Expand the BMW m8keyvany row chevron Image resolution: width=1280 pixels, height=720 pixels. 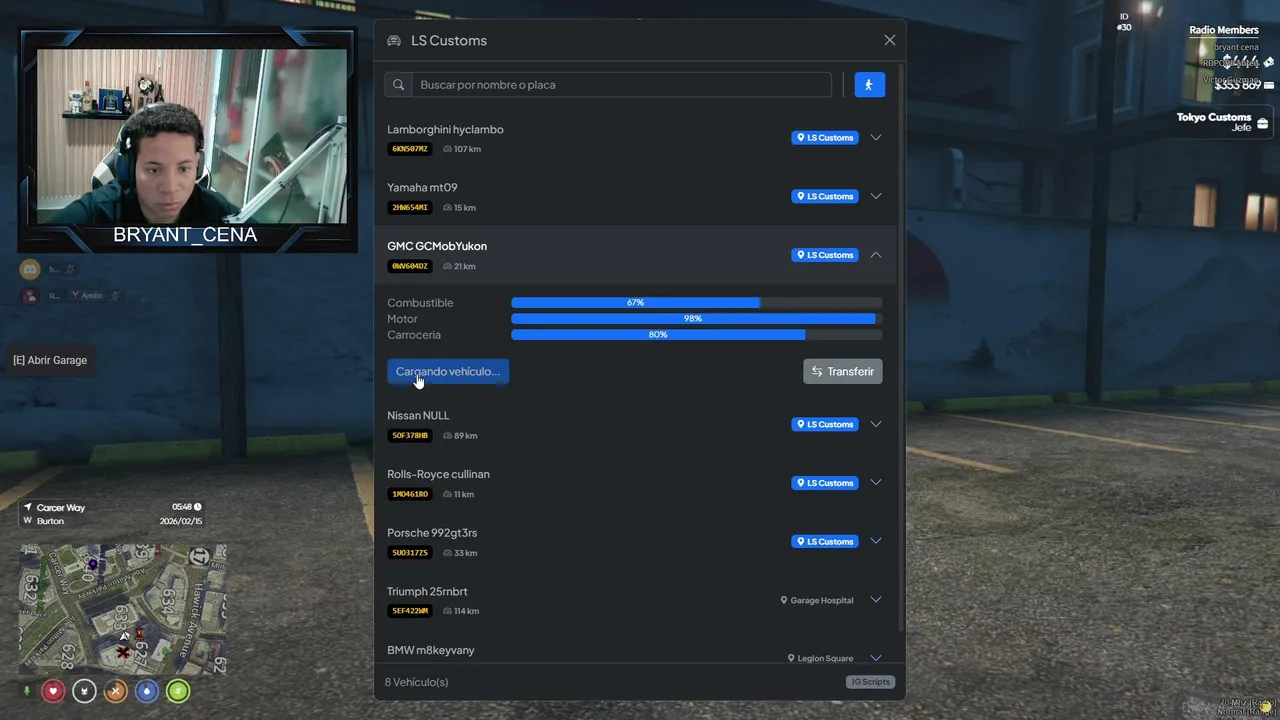click(875, 658)
